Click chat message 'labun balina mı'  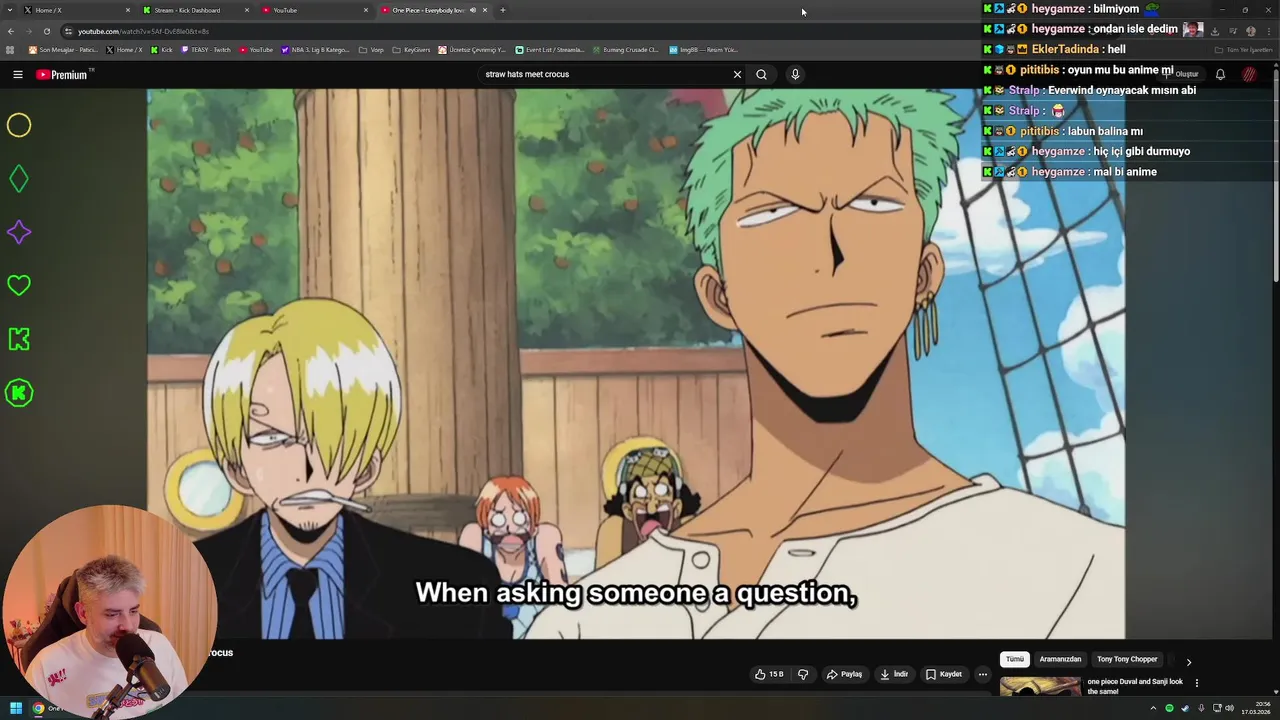pos(1105,131)
